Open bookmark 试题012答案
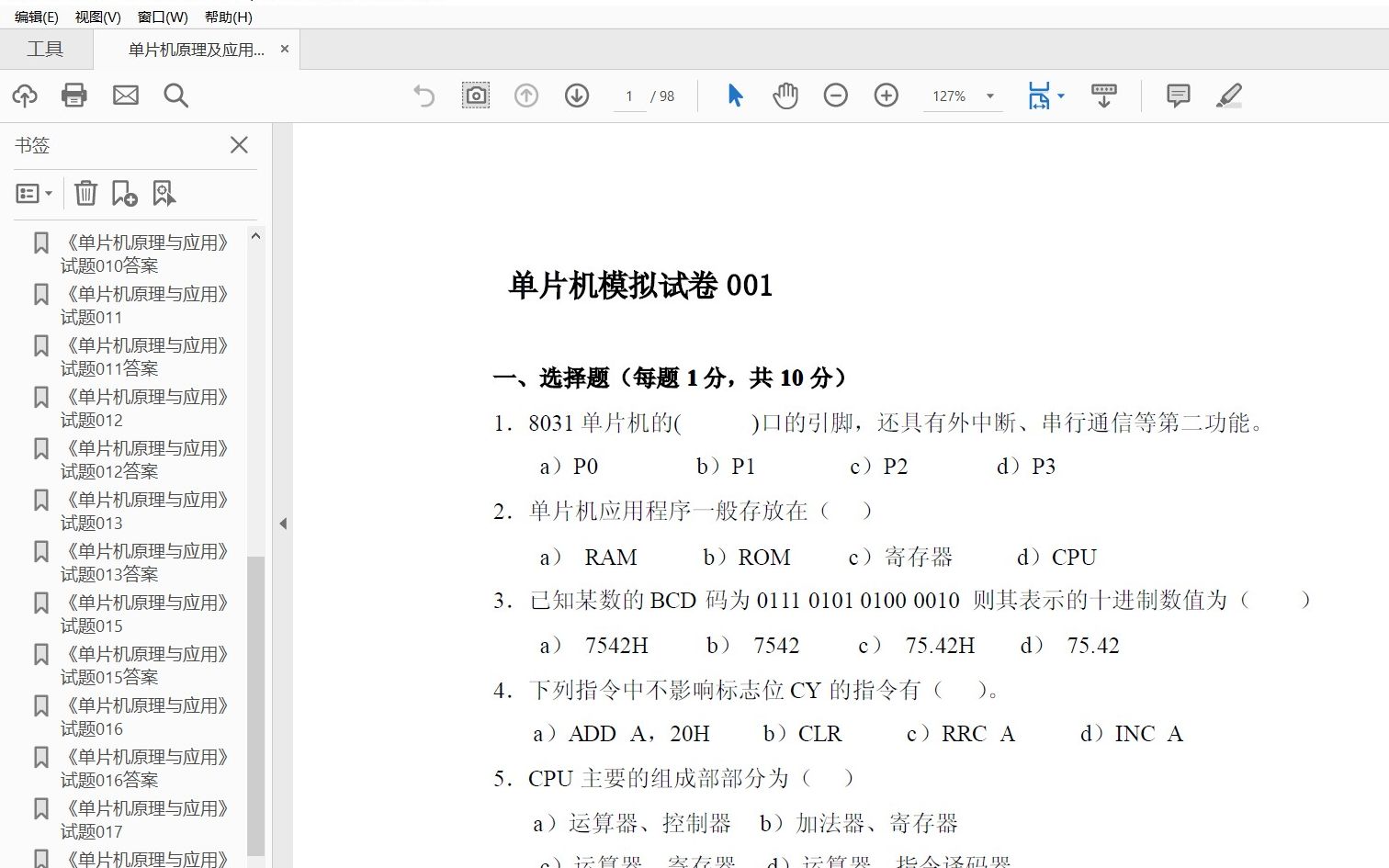The image size is (1389, 868). 142,460
